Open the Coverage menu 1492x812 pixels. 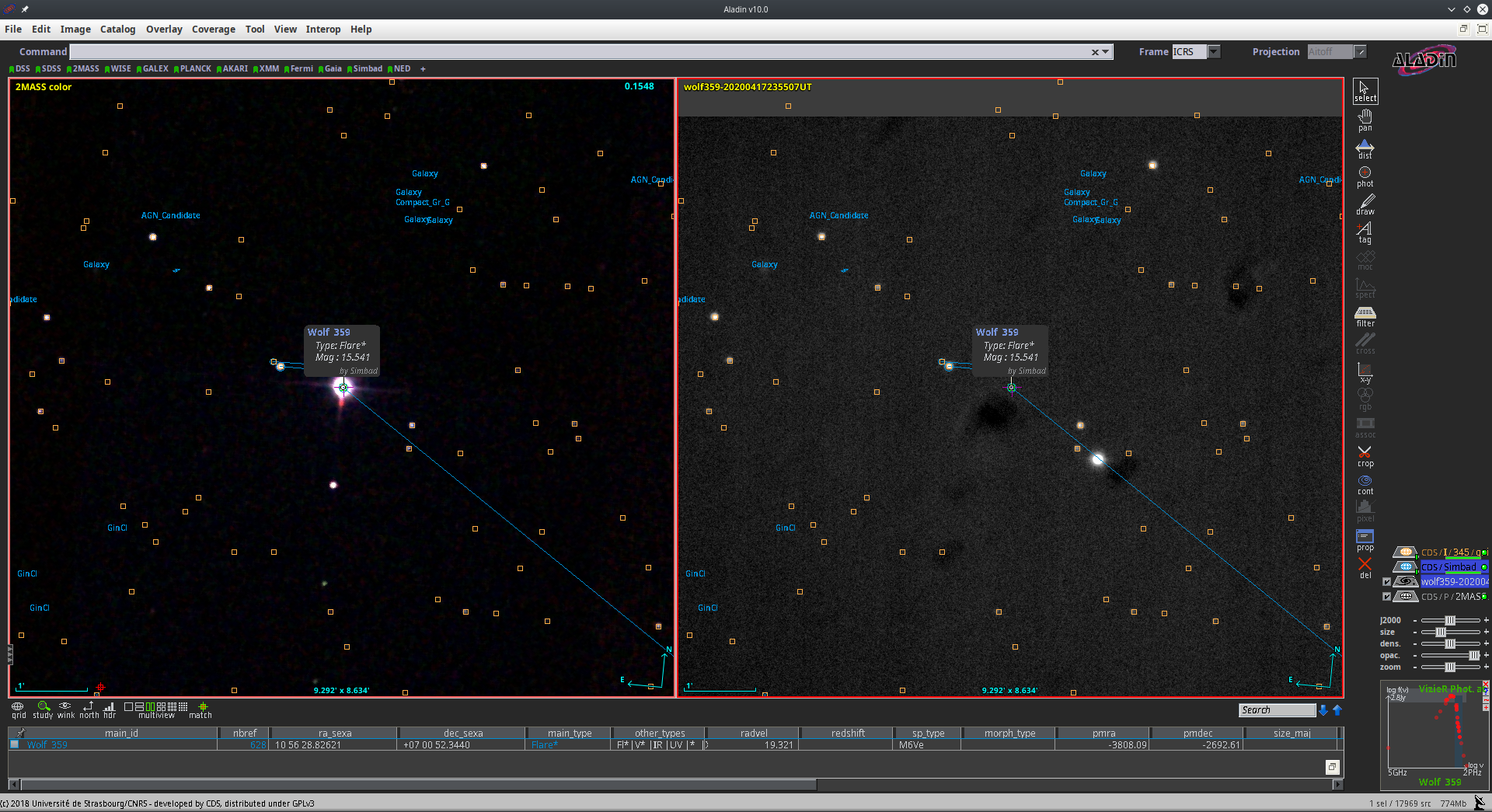(213, 30)
